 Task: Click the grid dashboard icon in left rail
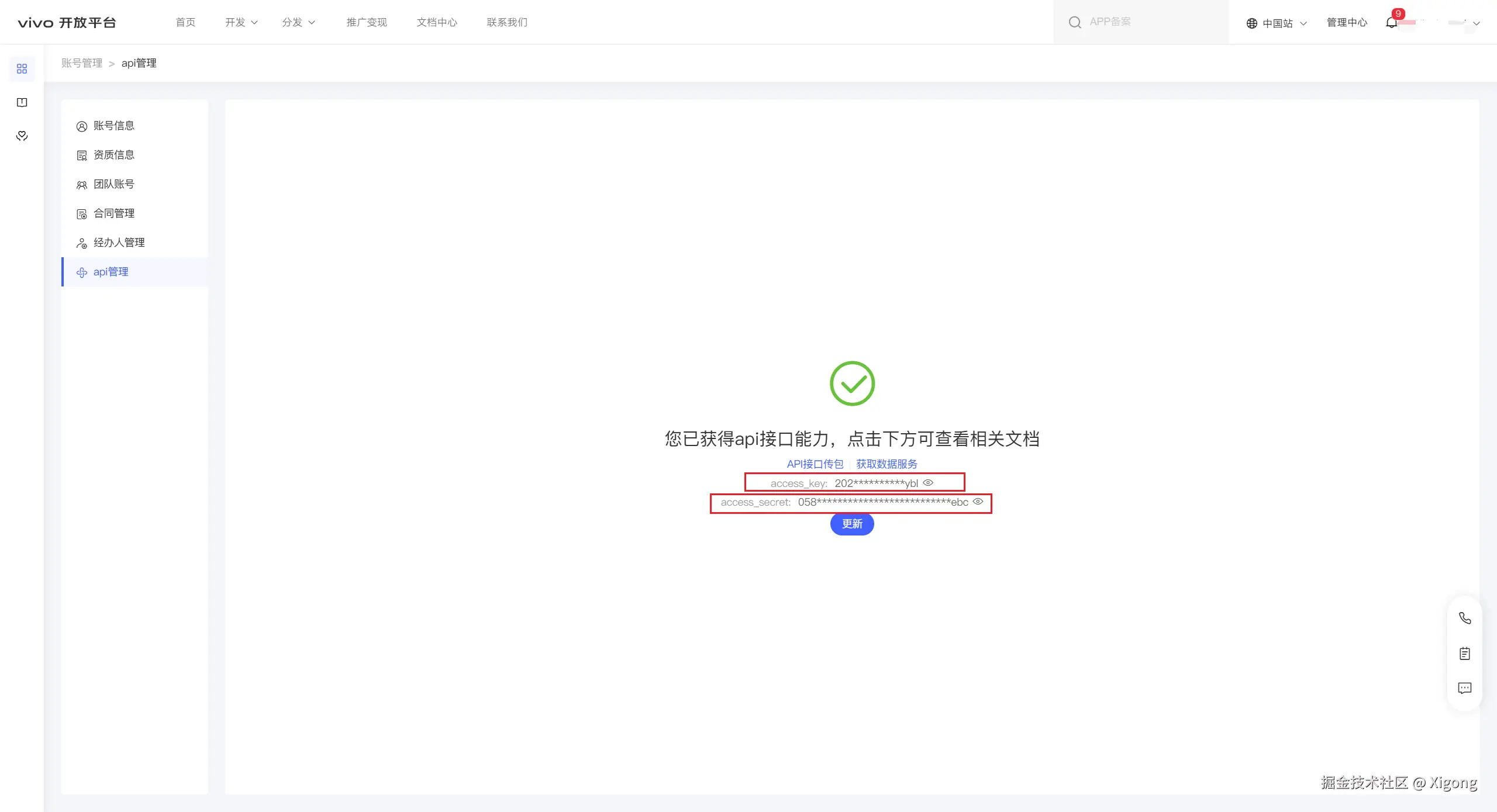[x=22, y=69]
